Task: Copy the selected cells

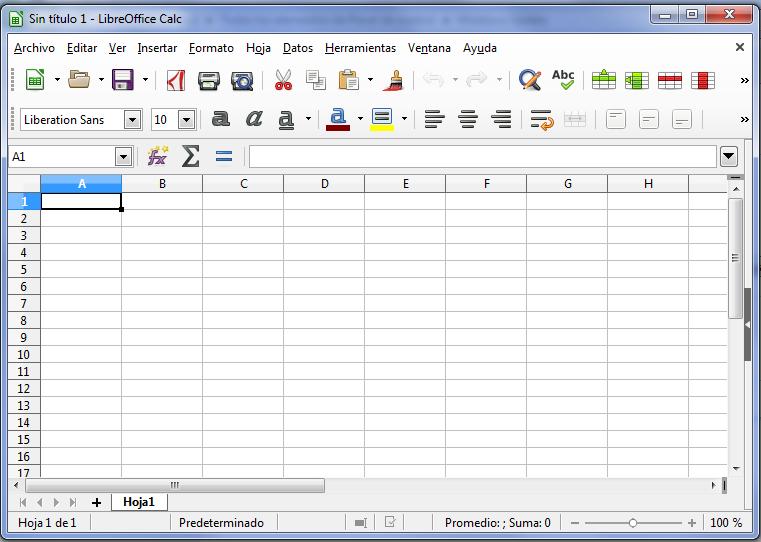Action: [x=316, y=80]
